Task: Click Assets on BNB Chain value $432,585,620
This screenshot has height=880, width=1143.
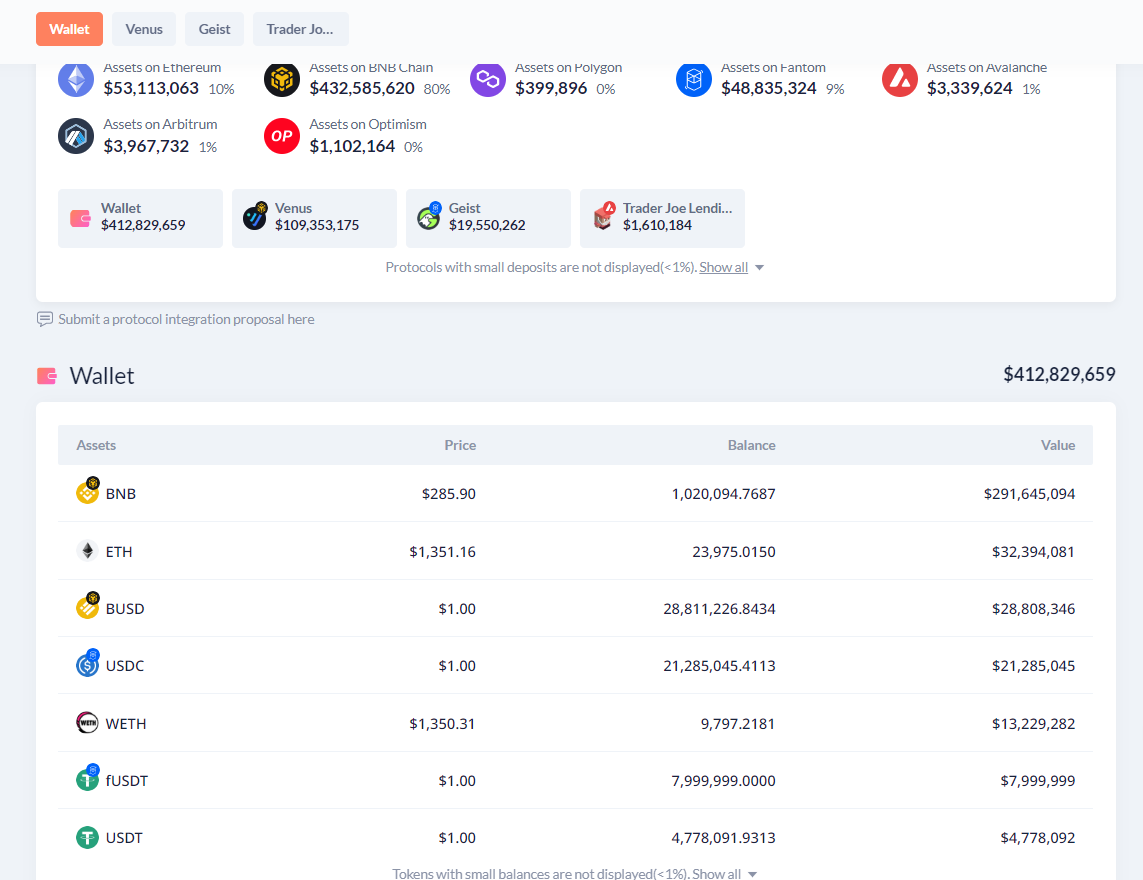Action: coord(362,89)
